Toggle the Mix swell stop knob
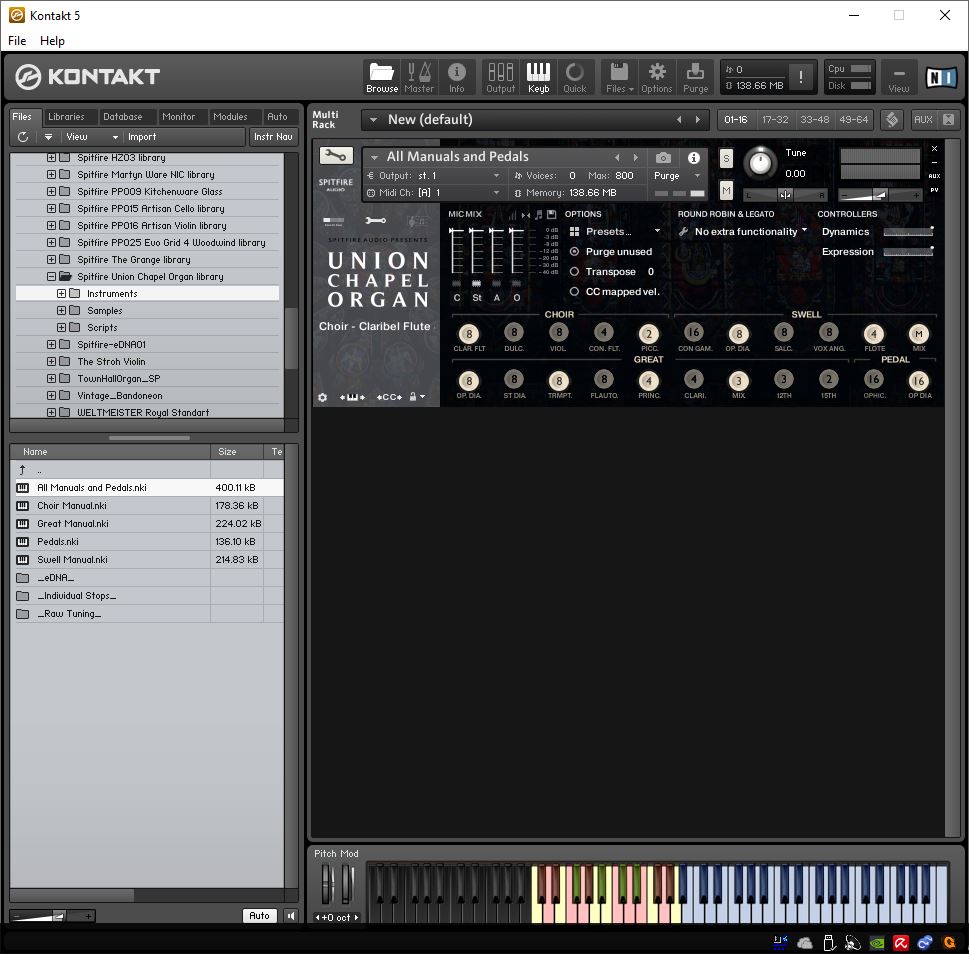The height and width of the screenshot is (954, 969). (x=919, y=334)
